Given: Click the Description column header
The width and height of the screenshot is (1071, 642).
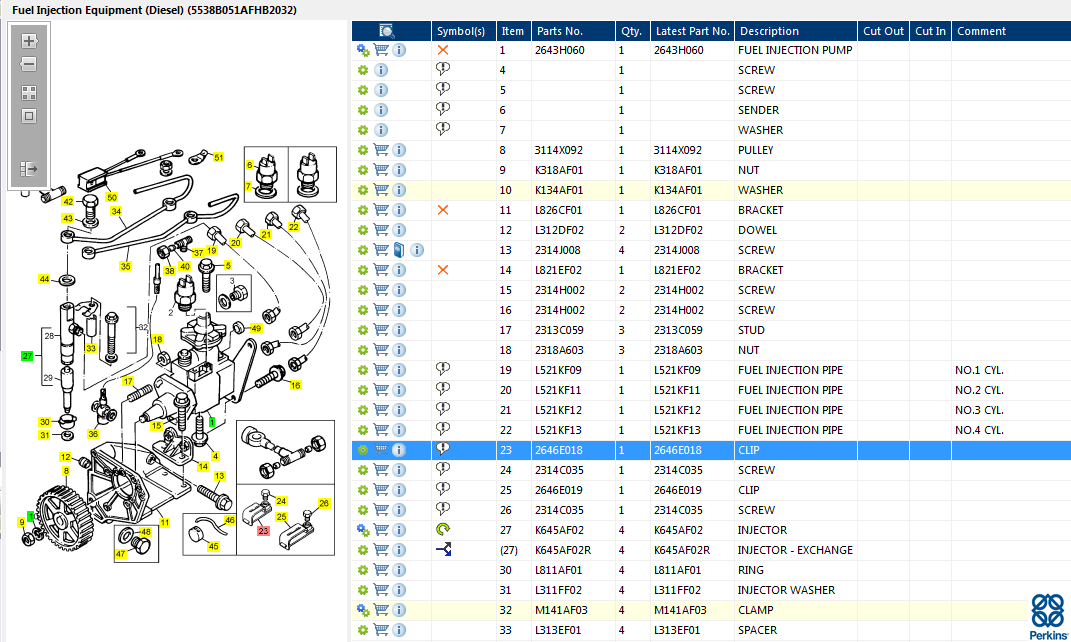Looking at the screenshot, I should click(769, 31).
